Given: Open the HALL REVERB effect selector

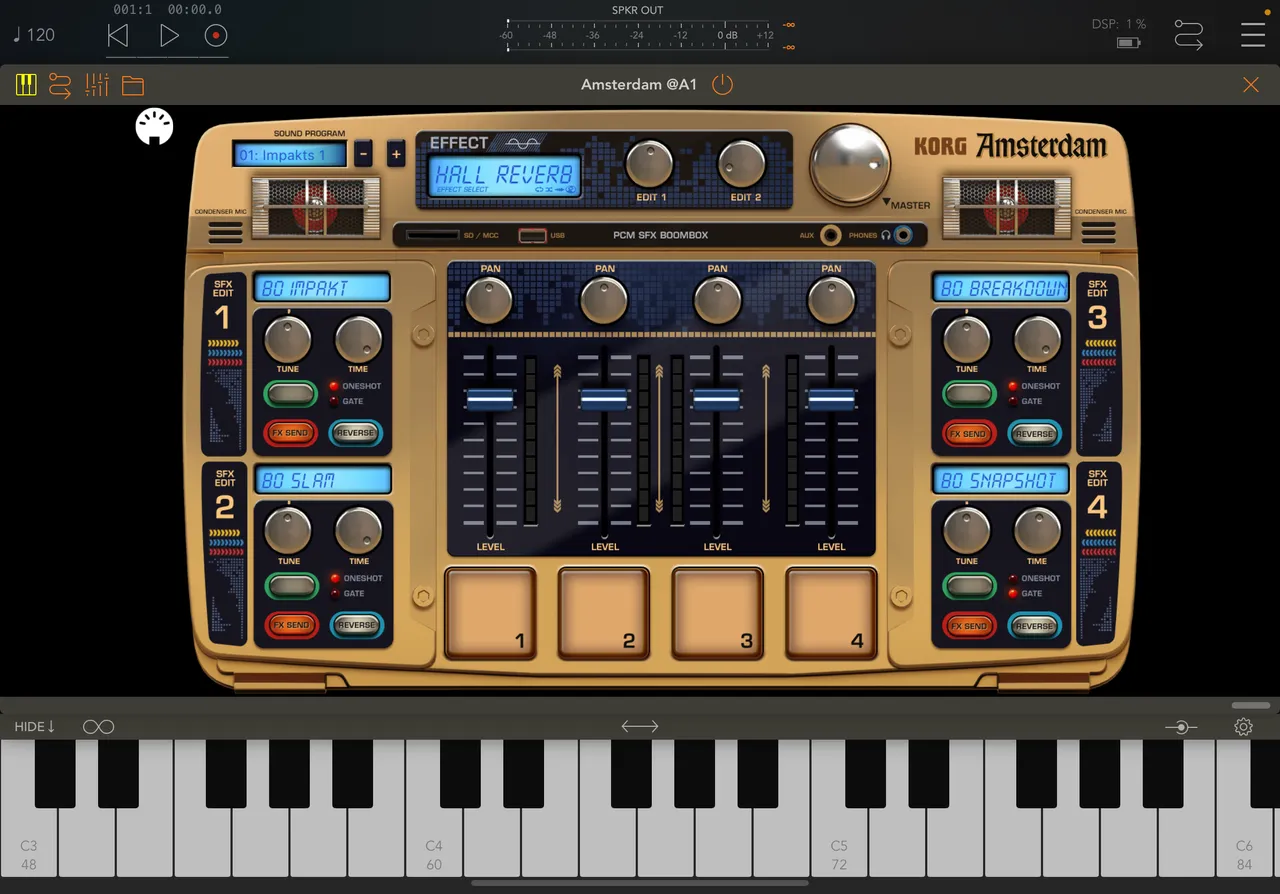Looking at the screenshot, I should (x=505, y=176).
